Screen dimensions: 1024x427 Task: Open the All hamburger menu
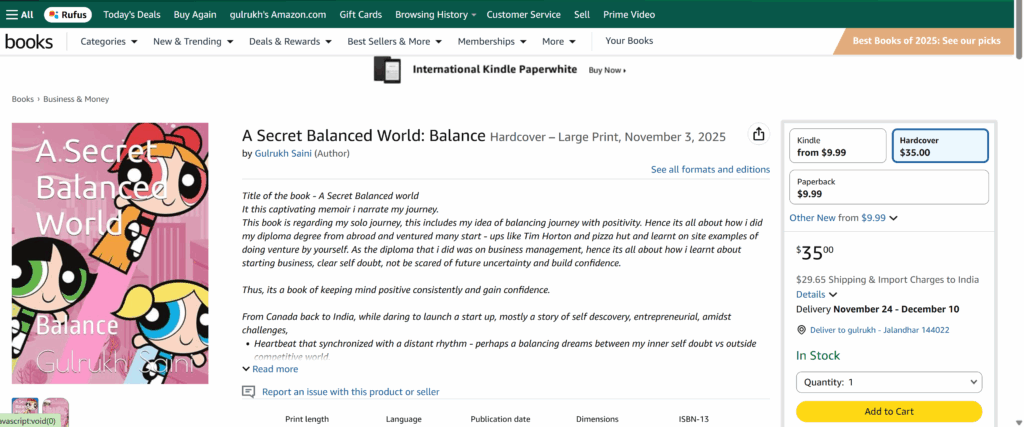coord(20,15)
